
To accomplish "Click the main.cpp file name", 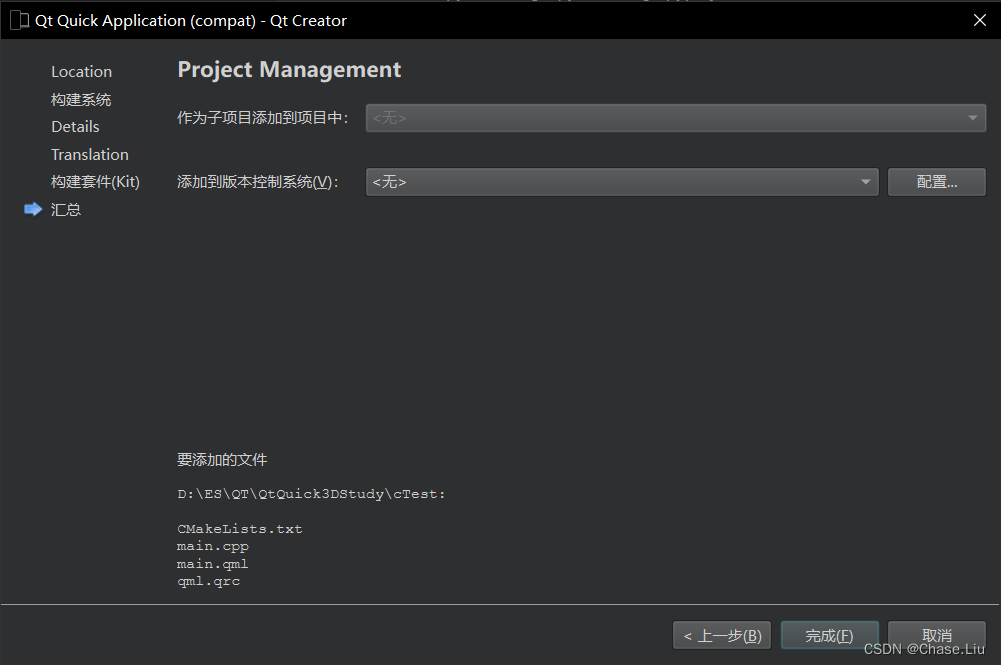I will point(212,545).
